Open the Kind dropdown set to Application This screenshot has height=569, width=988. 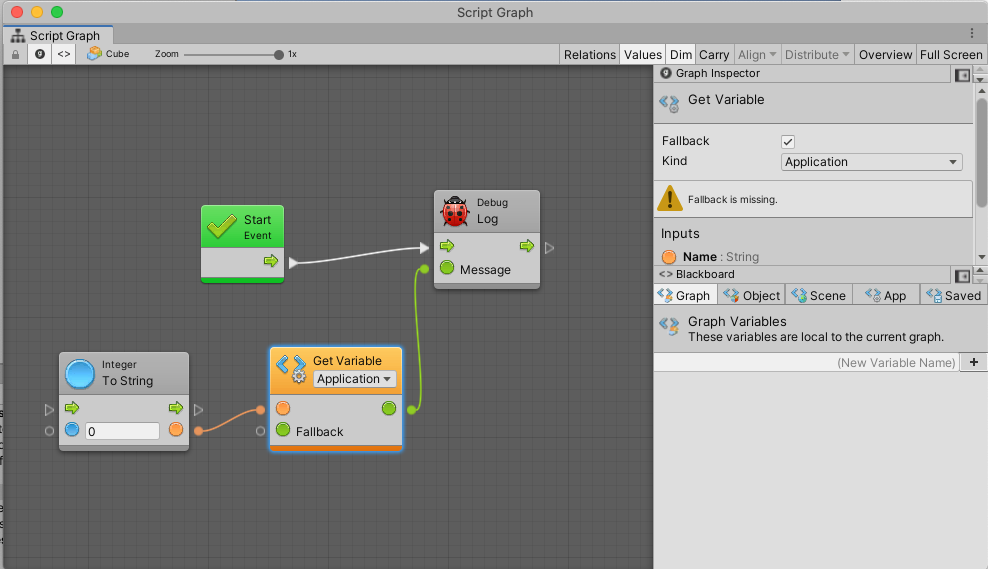tap(871, 162)
